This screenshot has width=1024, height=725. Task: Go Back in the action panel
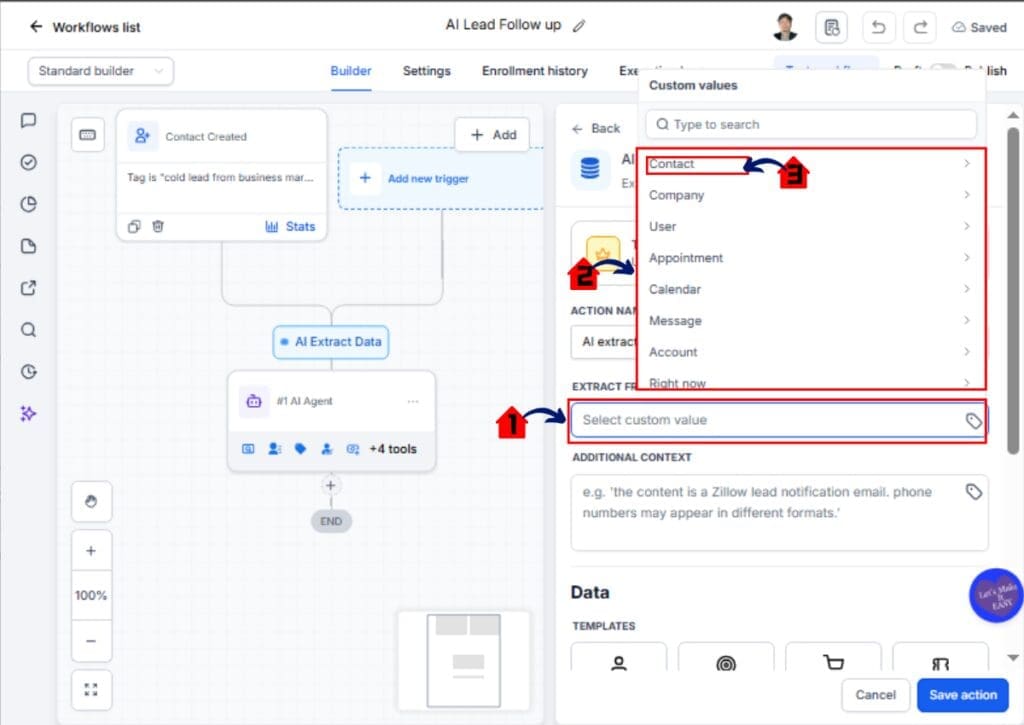[596, 129]
